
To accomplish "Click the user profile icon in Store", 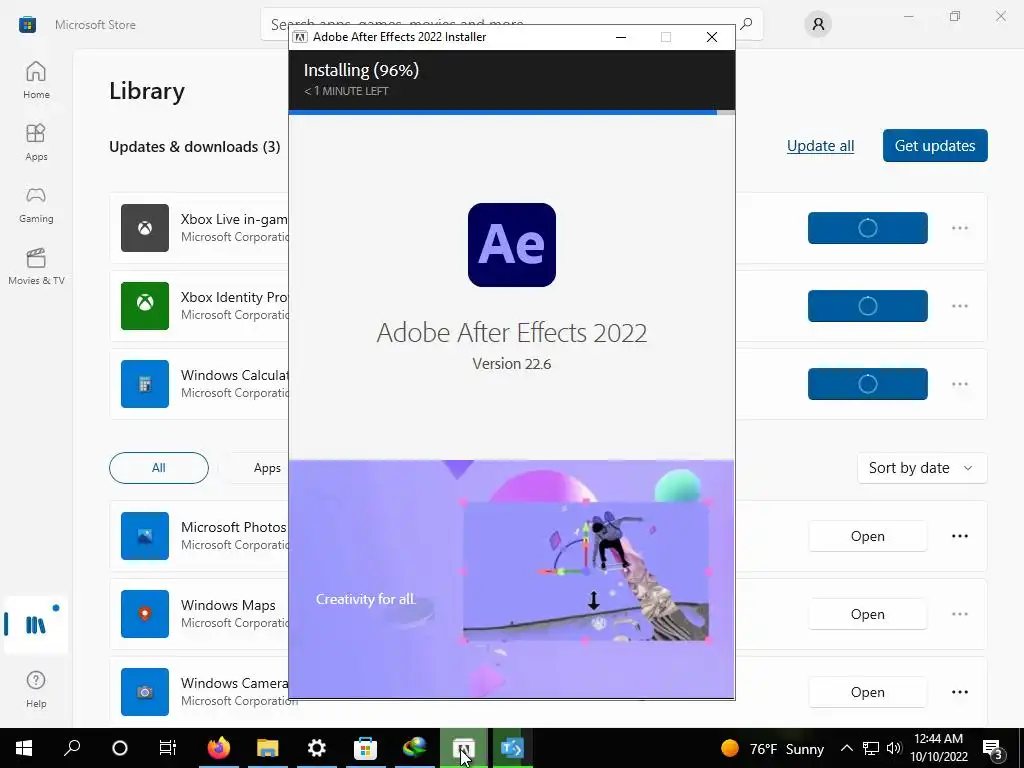I will coord(818,25).
